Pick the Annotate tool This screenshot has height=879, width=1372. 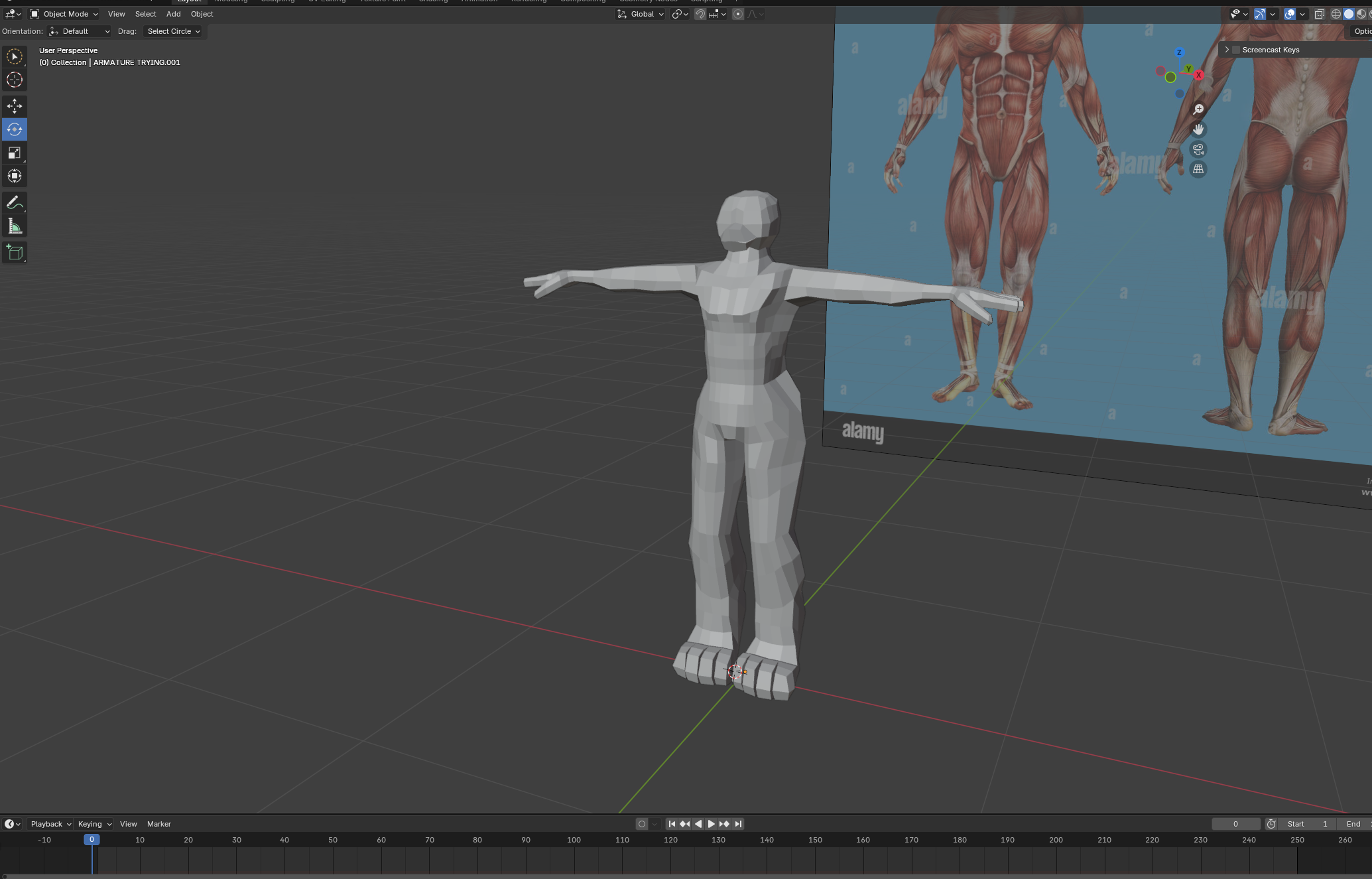(14, 202)
